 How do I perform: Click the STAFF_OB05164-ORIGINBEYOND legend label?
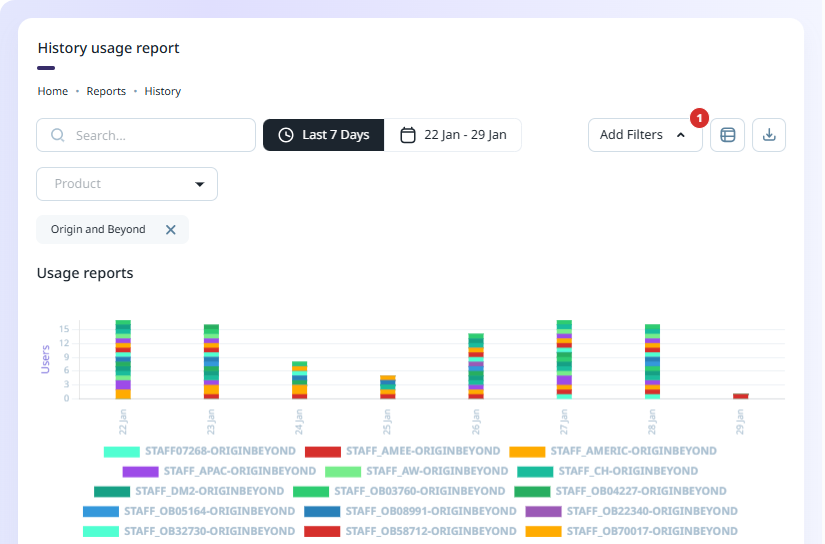(209, 511)
